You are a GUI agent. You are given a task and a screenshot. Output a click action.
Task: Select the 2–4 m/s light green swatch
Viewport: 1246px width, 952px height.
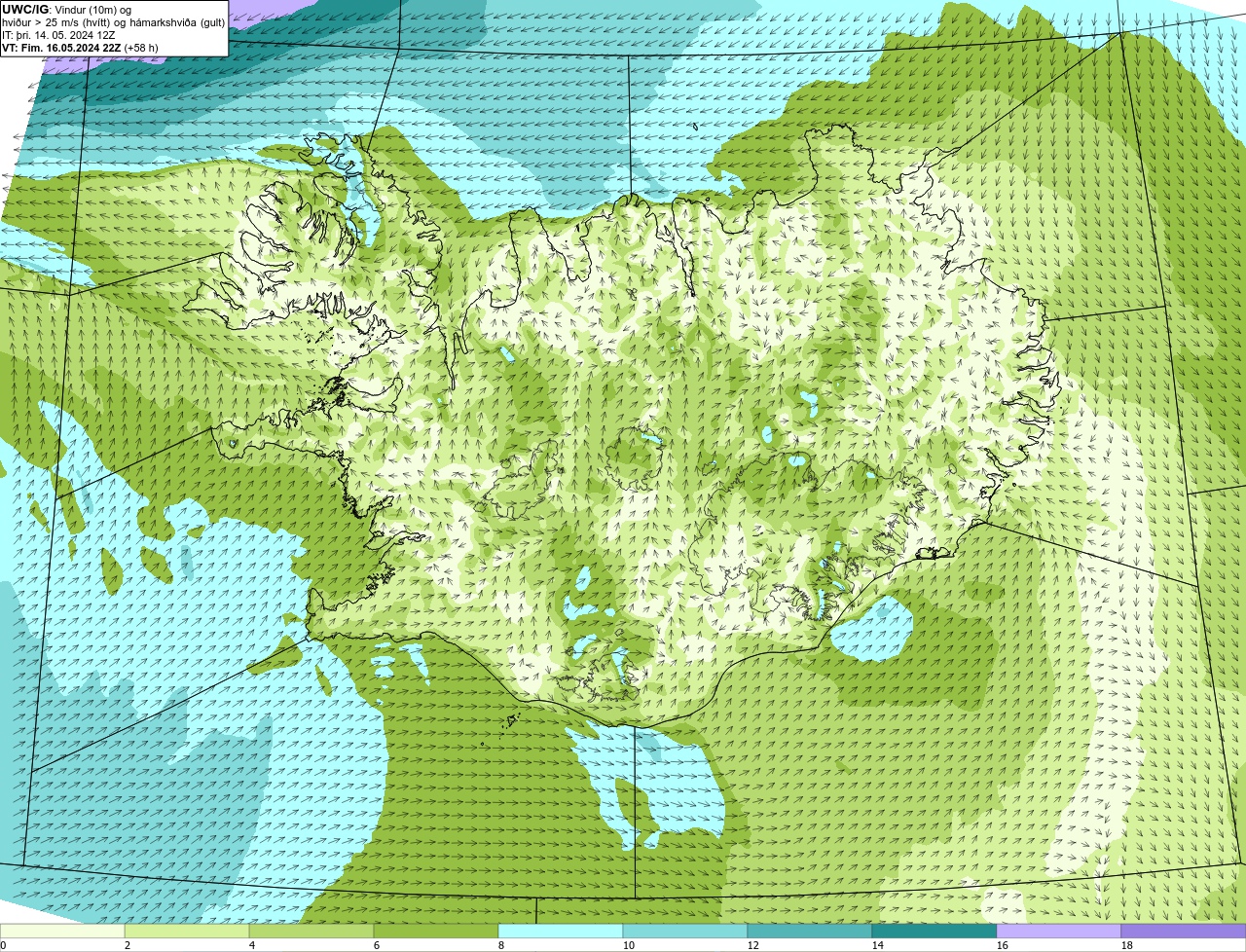[187, 932]
